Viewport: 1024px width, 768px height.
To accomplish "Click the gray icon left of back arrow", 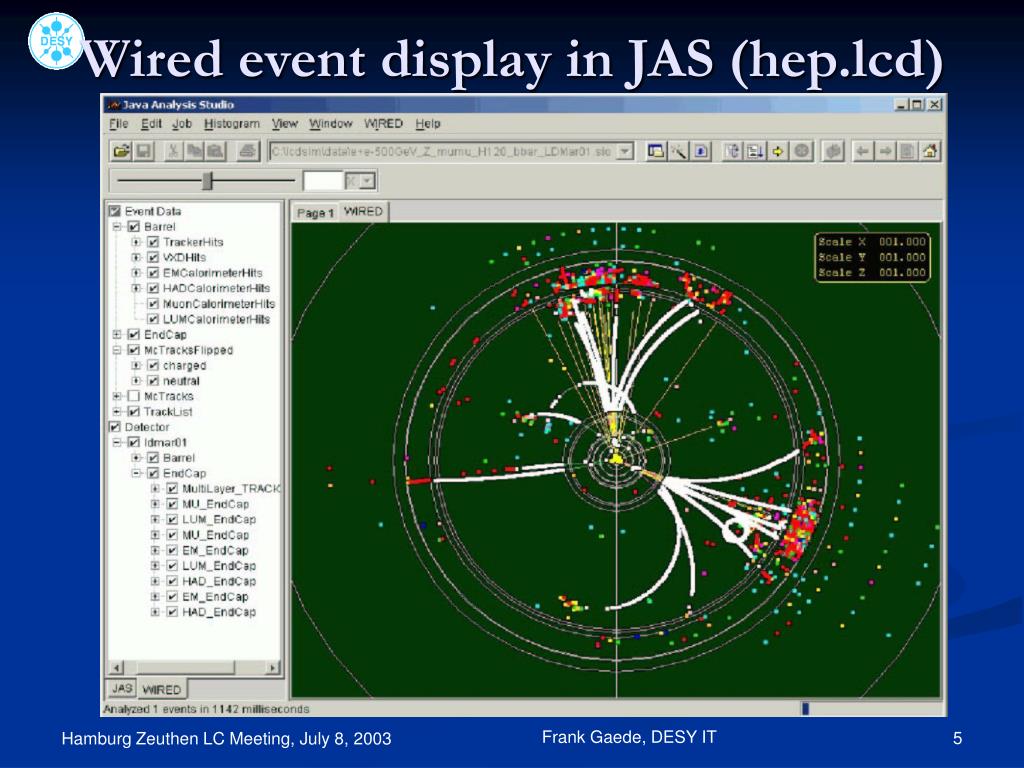I will click(x=833, y=152).
